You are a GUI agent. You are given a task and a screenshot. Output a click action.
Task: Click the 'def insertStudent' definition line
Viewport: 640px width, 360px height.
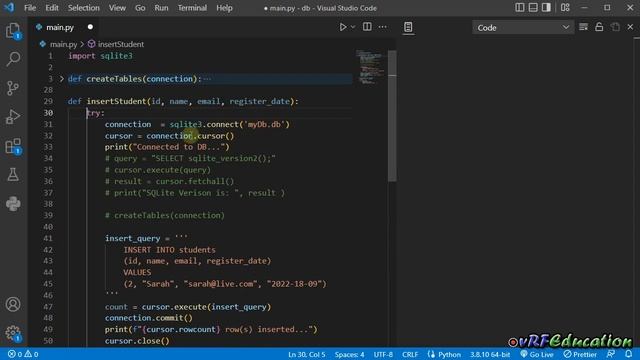pyautogui.click(x=183, y=101)
